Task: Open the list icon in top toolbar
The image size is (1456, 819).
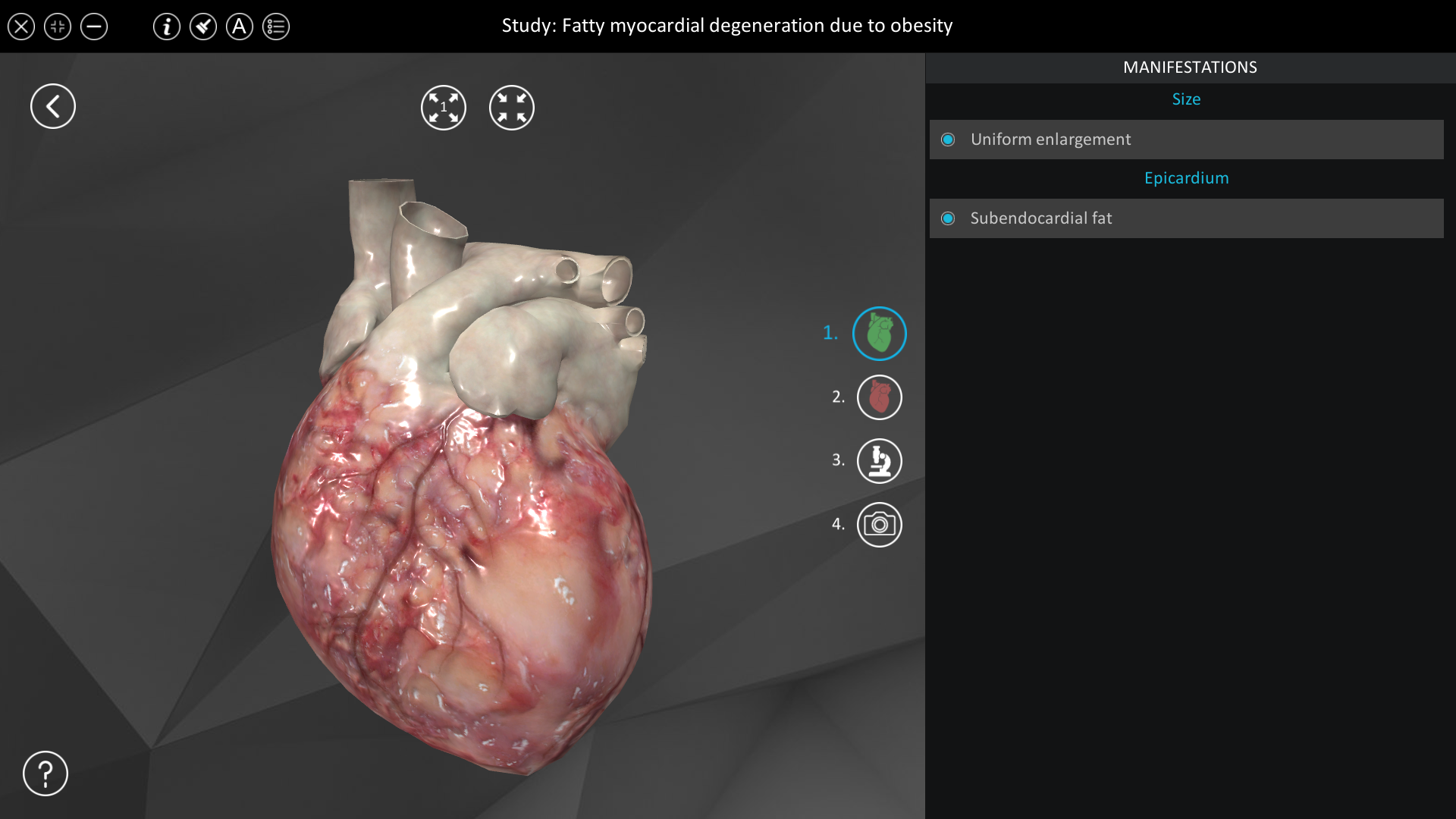Action: click(276, 27)
